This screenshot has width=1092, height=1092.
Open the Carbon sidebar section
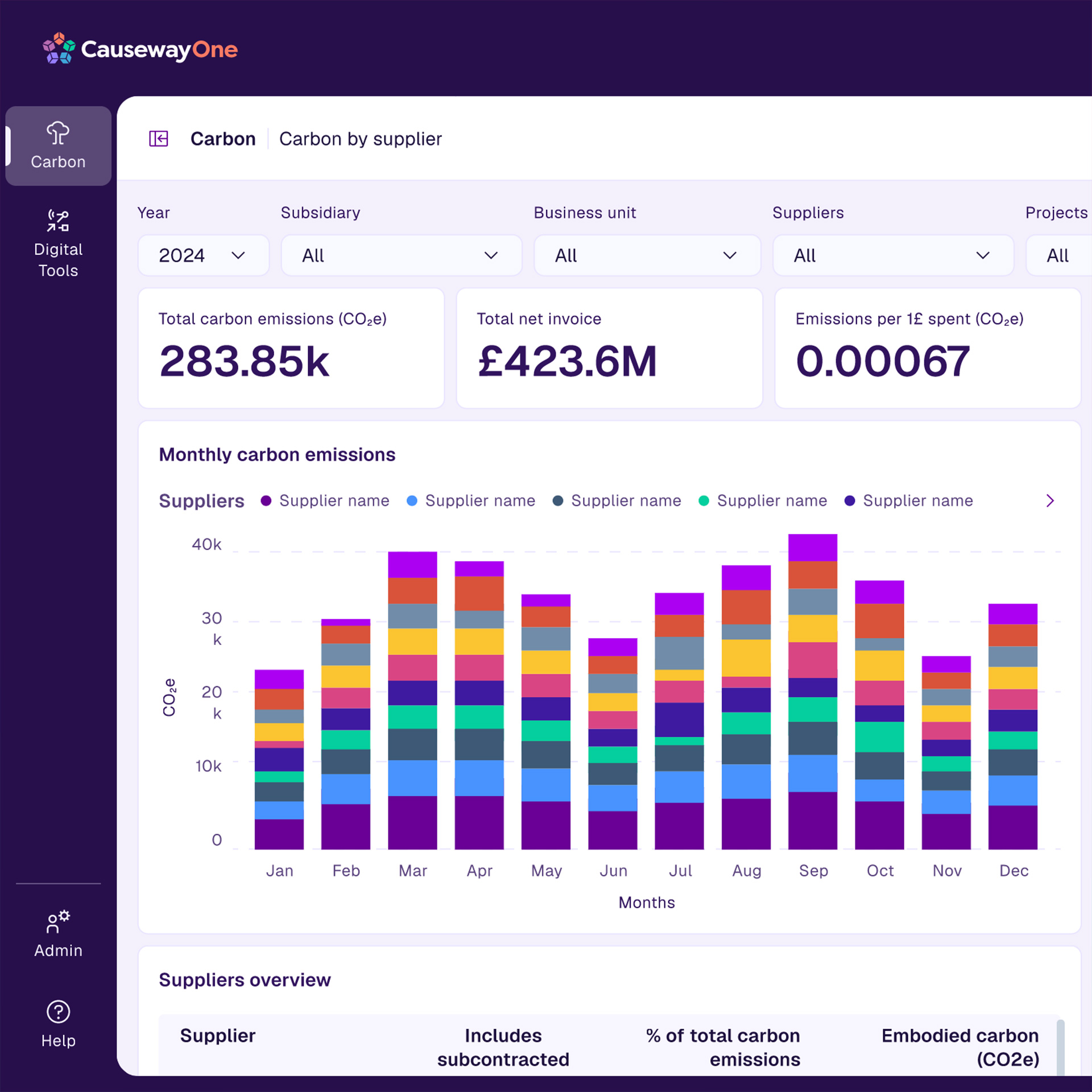(x=58, y=146)
